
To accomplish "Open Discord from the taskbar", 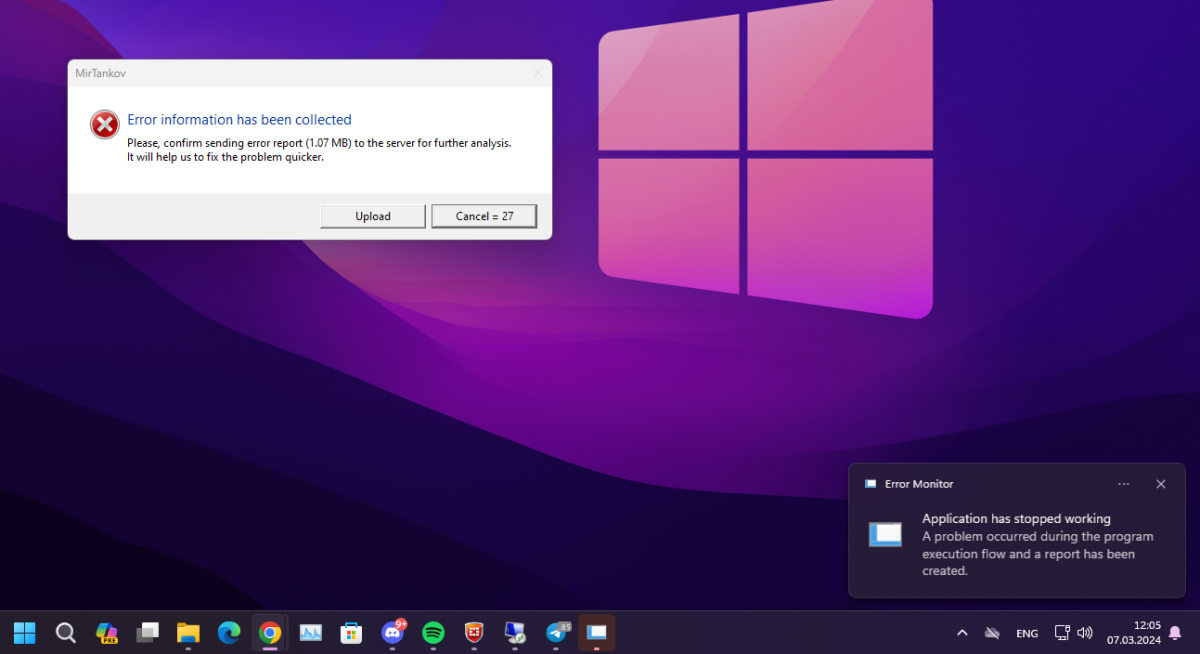I will click(x=393, y=632).
